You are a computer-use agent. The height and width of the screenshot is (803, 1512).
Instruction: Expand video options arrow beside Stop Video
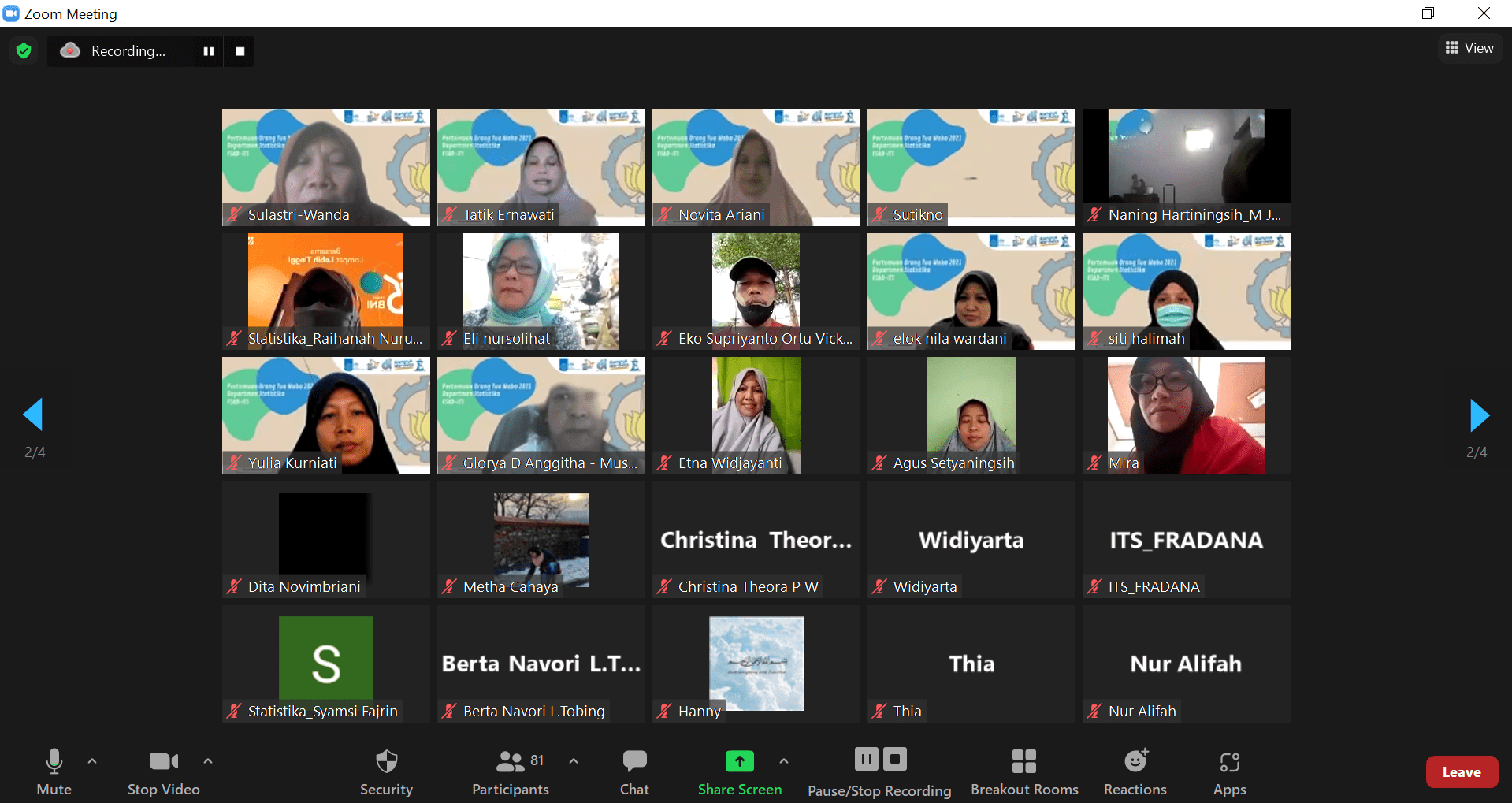pyautogui.click(x=208, y=761)
